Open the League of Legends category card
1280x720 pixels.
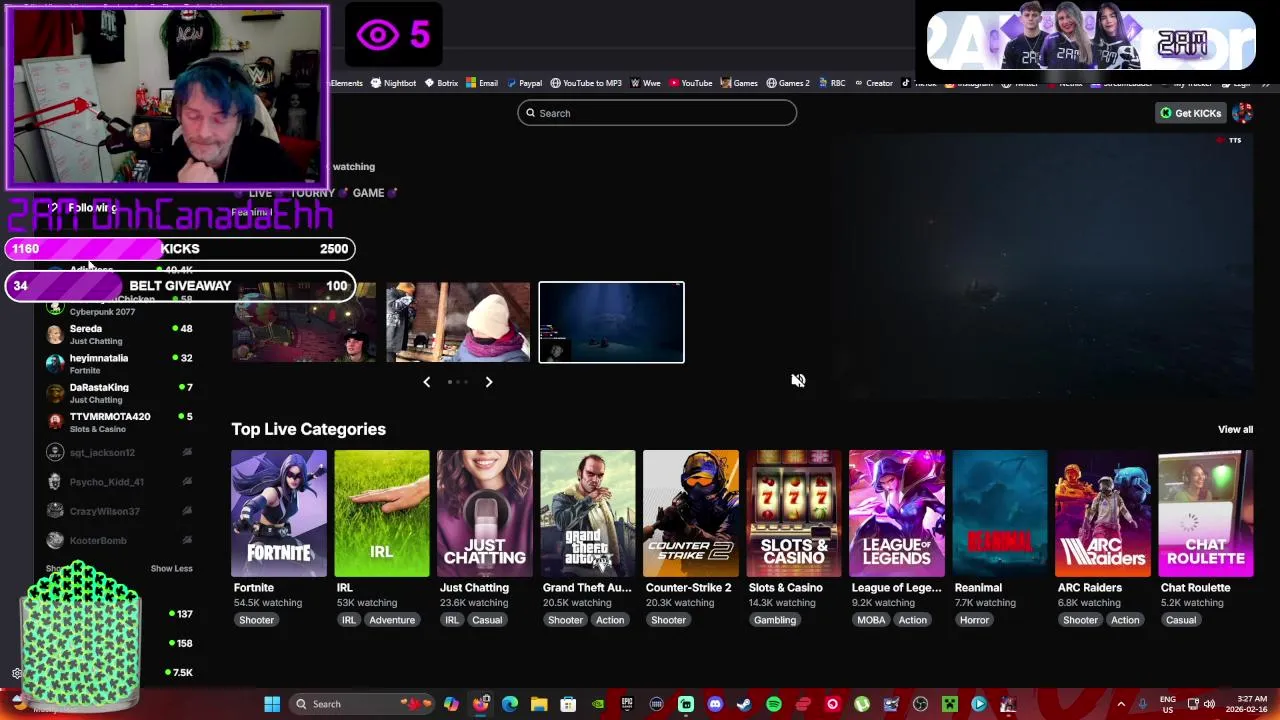pyautogui.click(x=897, y=514)
